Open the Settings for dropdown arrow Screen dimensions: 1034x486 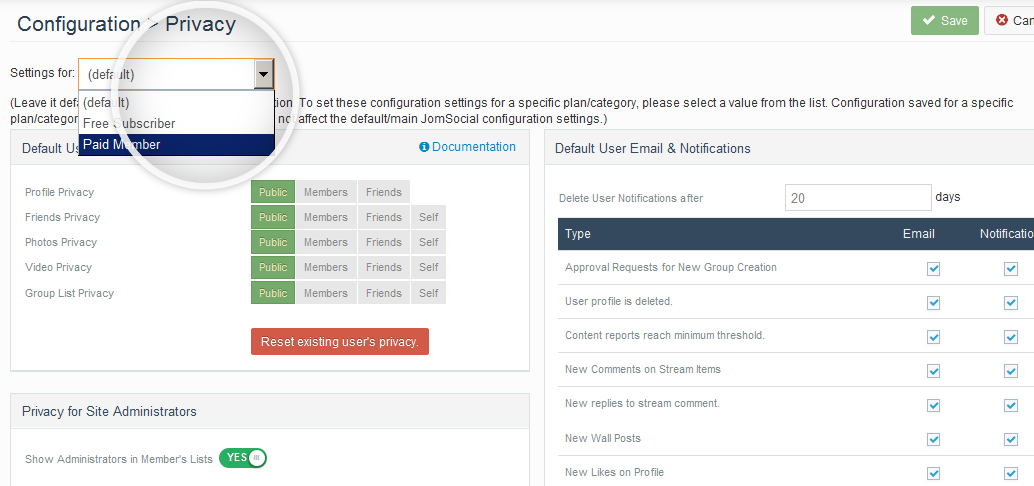click(263, 74)
